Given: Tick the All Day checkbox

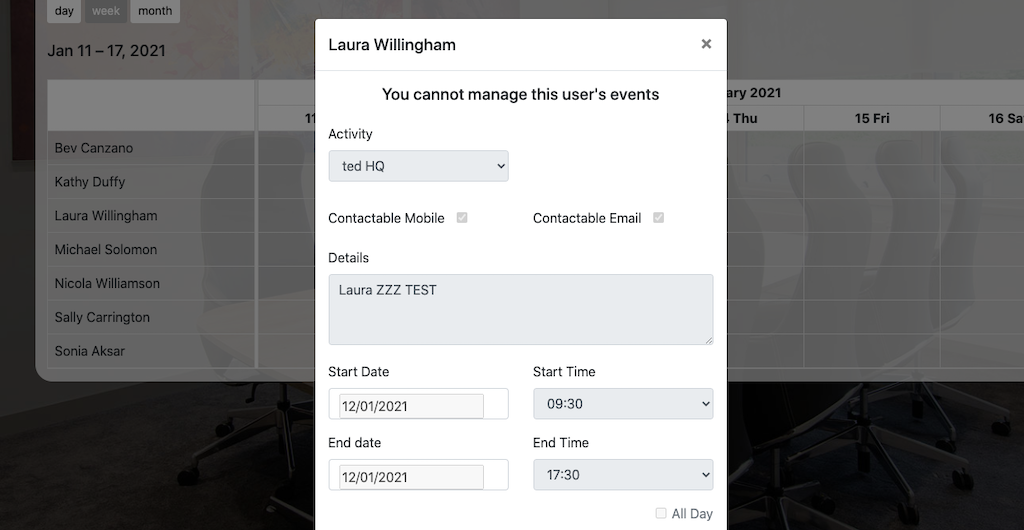Looking at the screenshot, I should pyautogui.click(x=661, y=513).
